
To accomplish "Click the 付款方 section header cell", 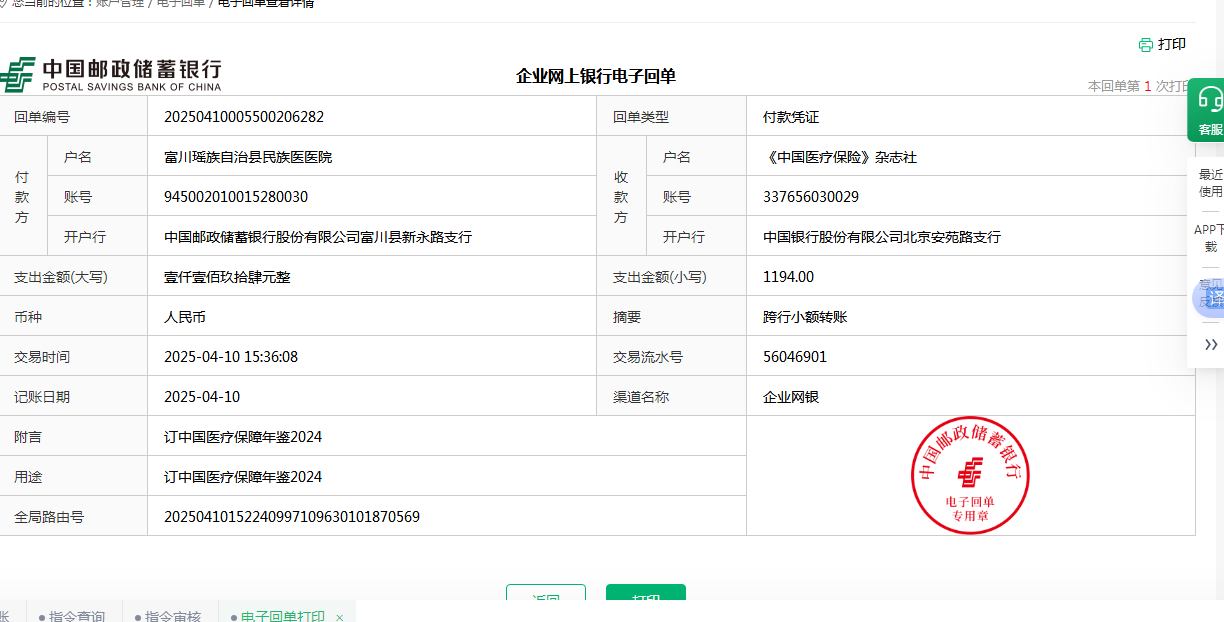I will [x=22, y=197].
